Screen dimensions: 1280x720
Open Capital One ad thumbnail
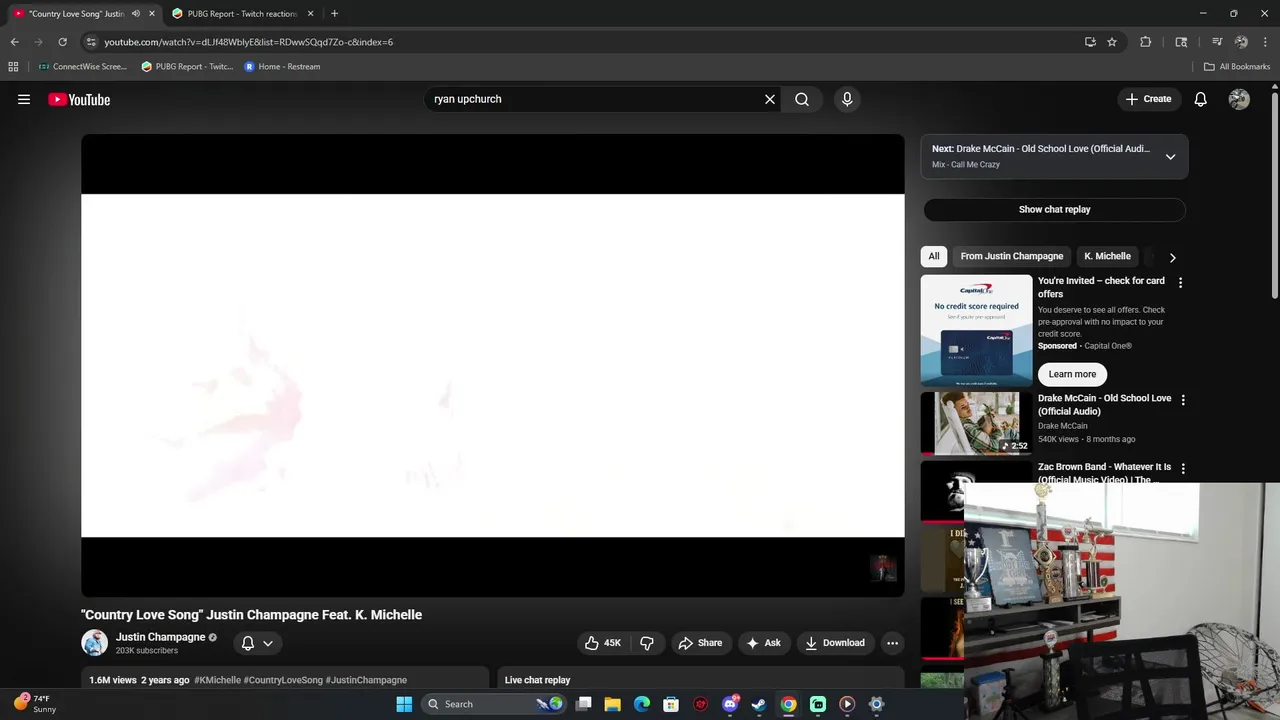[x=976, y=331]
